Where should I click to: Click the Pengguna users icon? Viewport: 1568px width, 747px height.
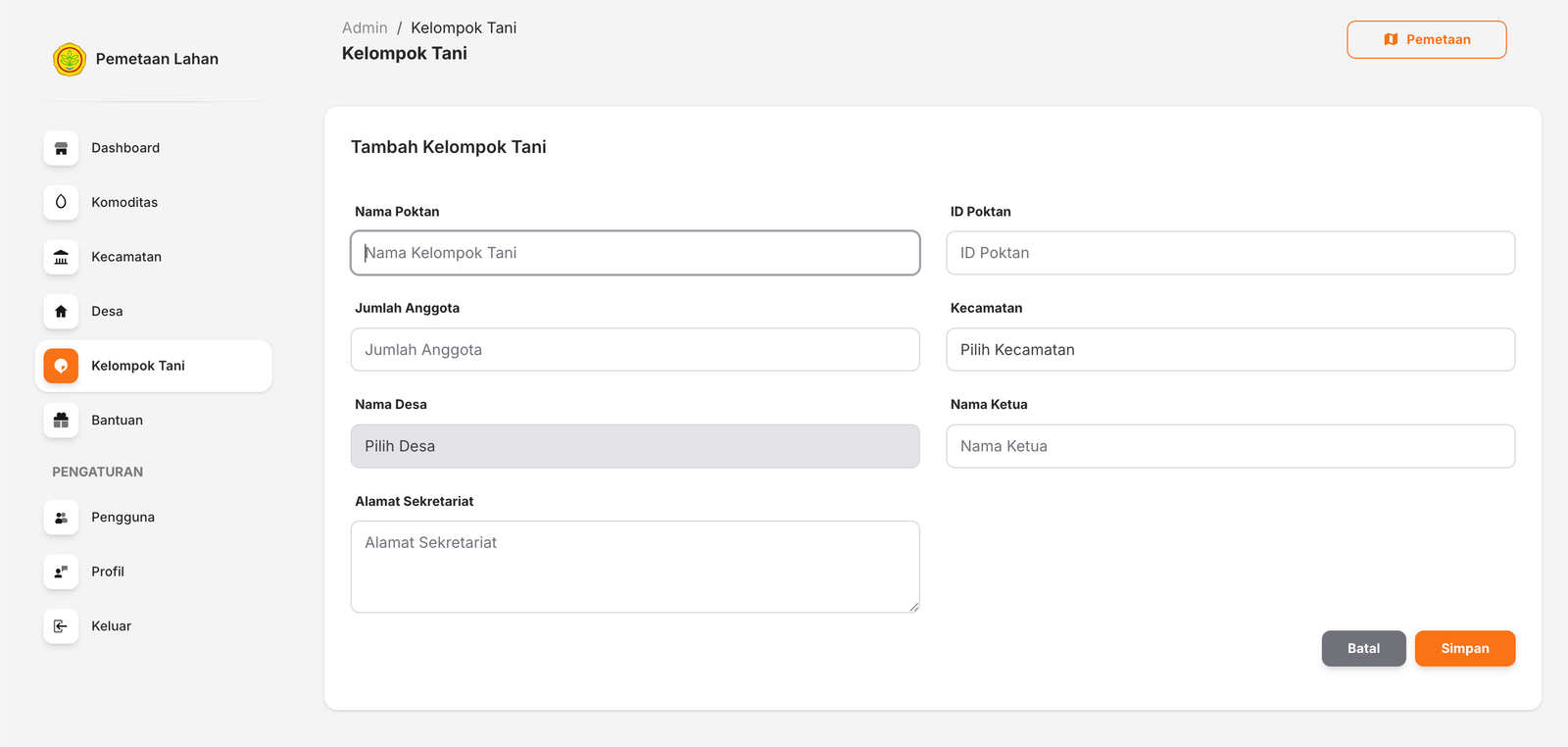coord(61,517)
